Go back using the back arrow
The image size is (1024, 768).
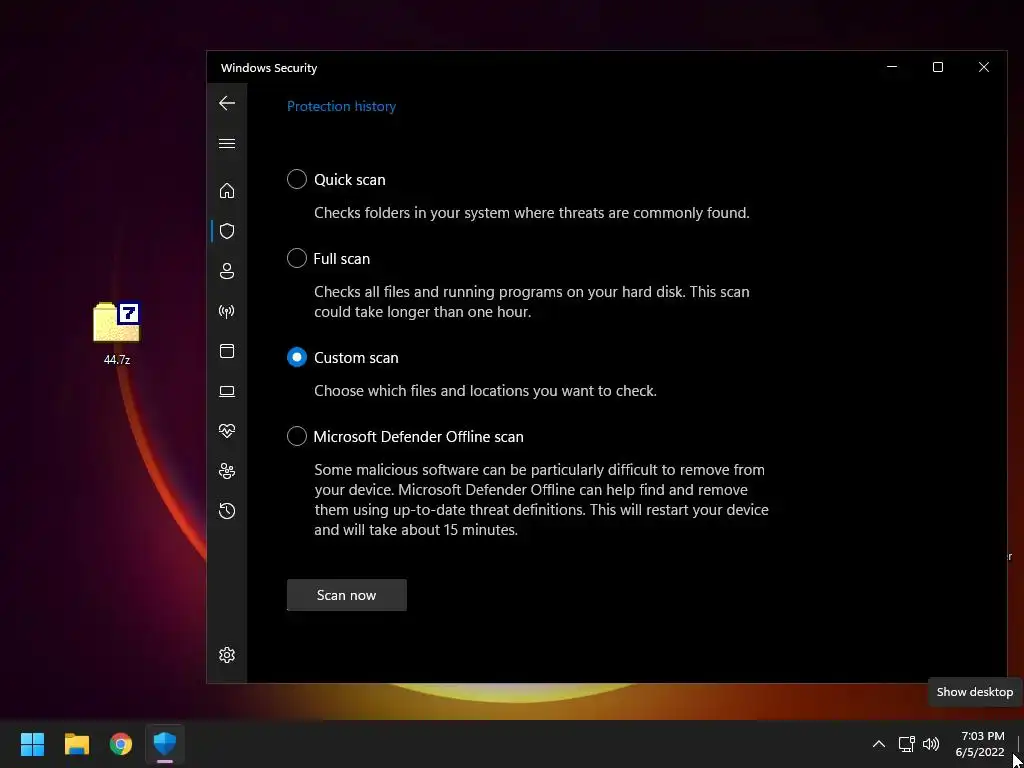pos(227,103)
